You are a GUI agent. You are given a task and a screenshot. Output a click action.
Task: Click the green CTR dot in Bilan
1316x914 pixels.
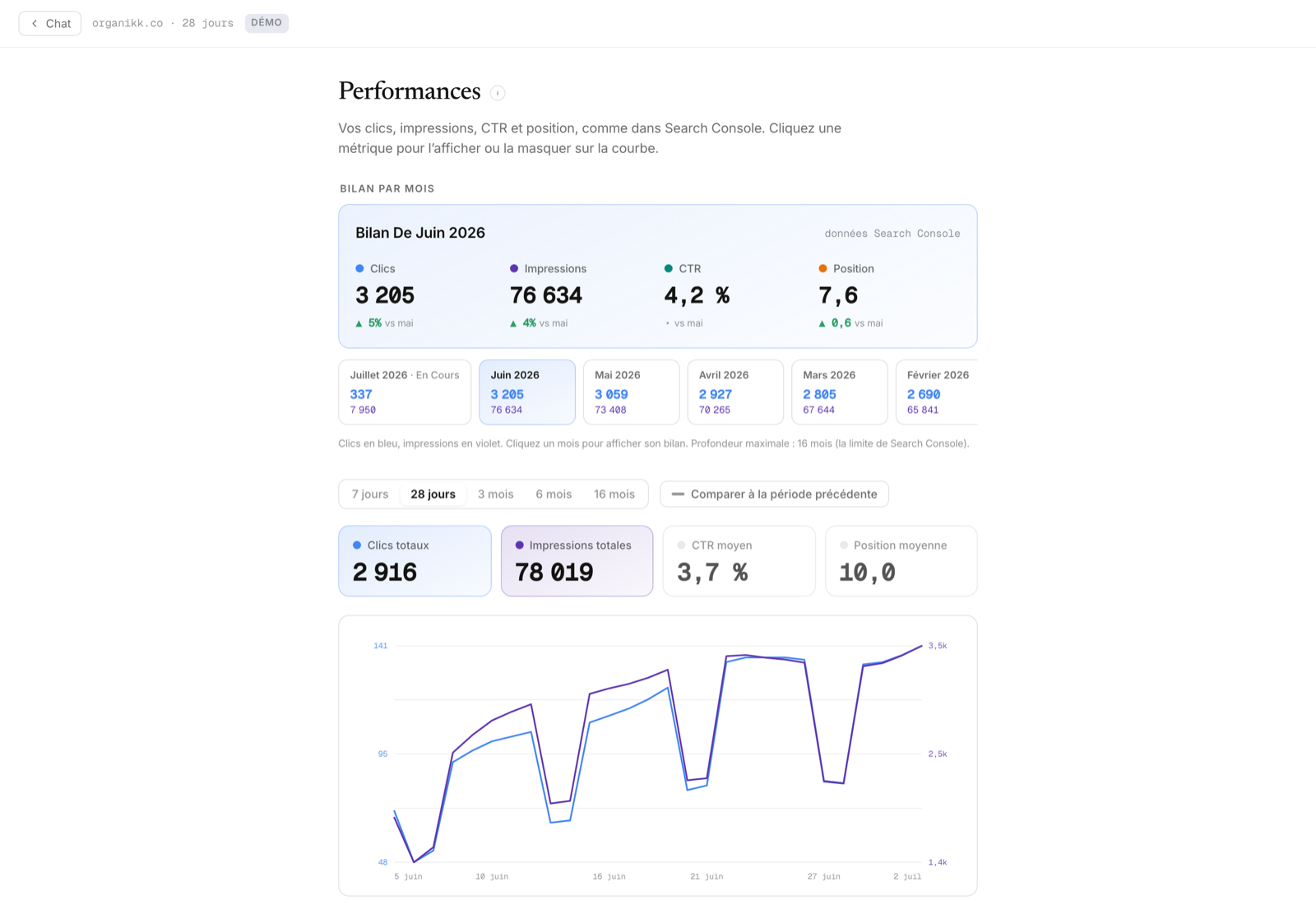(668, 269)
